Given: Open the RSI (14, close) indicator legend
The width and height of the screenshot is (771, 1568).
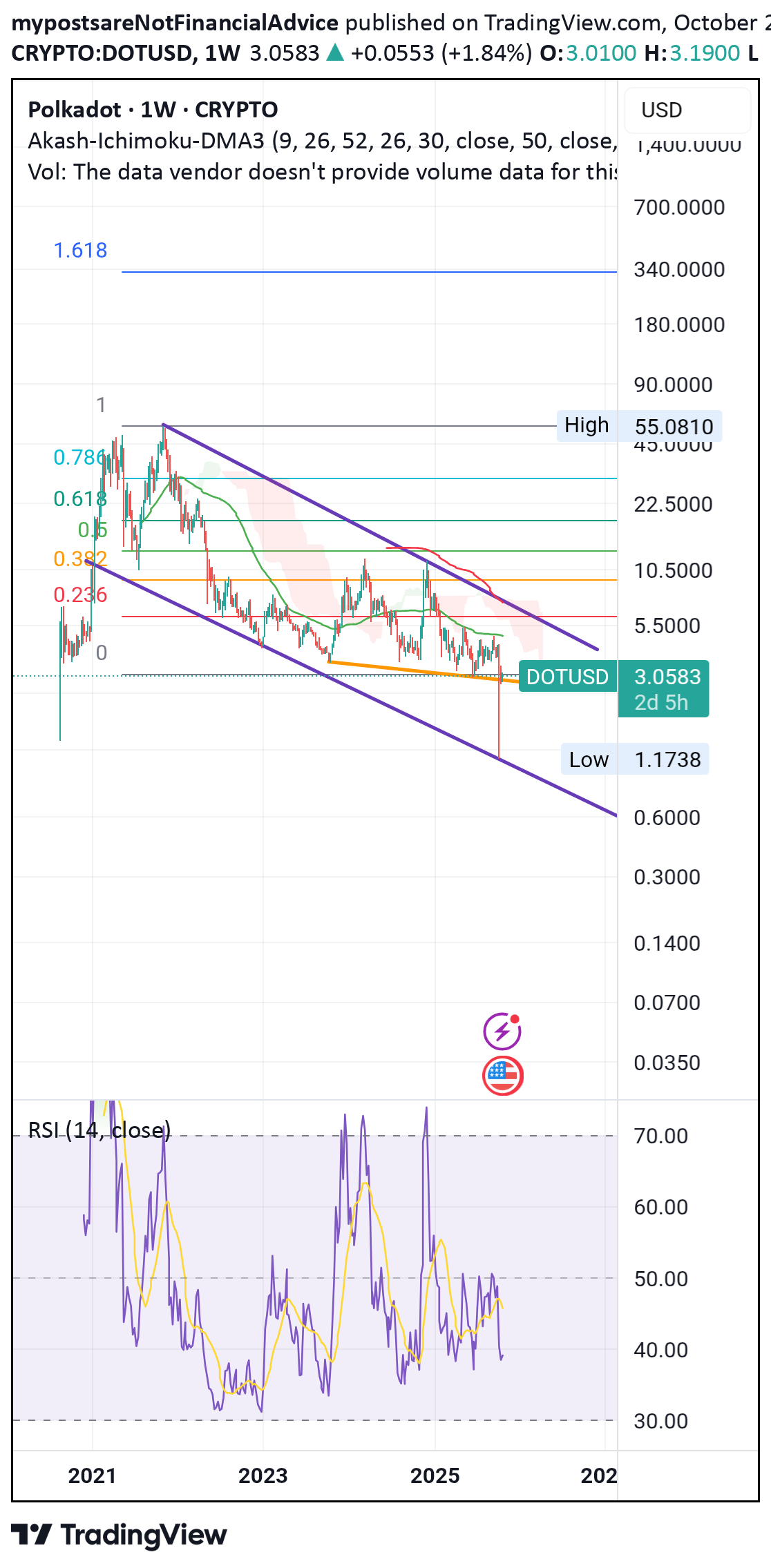Looking at the screenshot, I should (99, 1130).
